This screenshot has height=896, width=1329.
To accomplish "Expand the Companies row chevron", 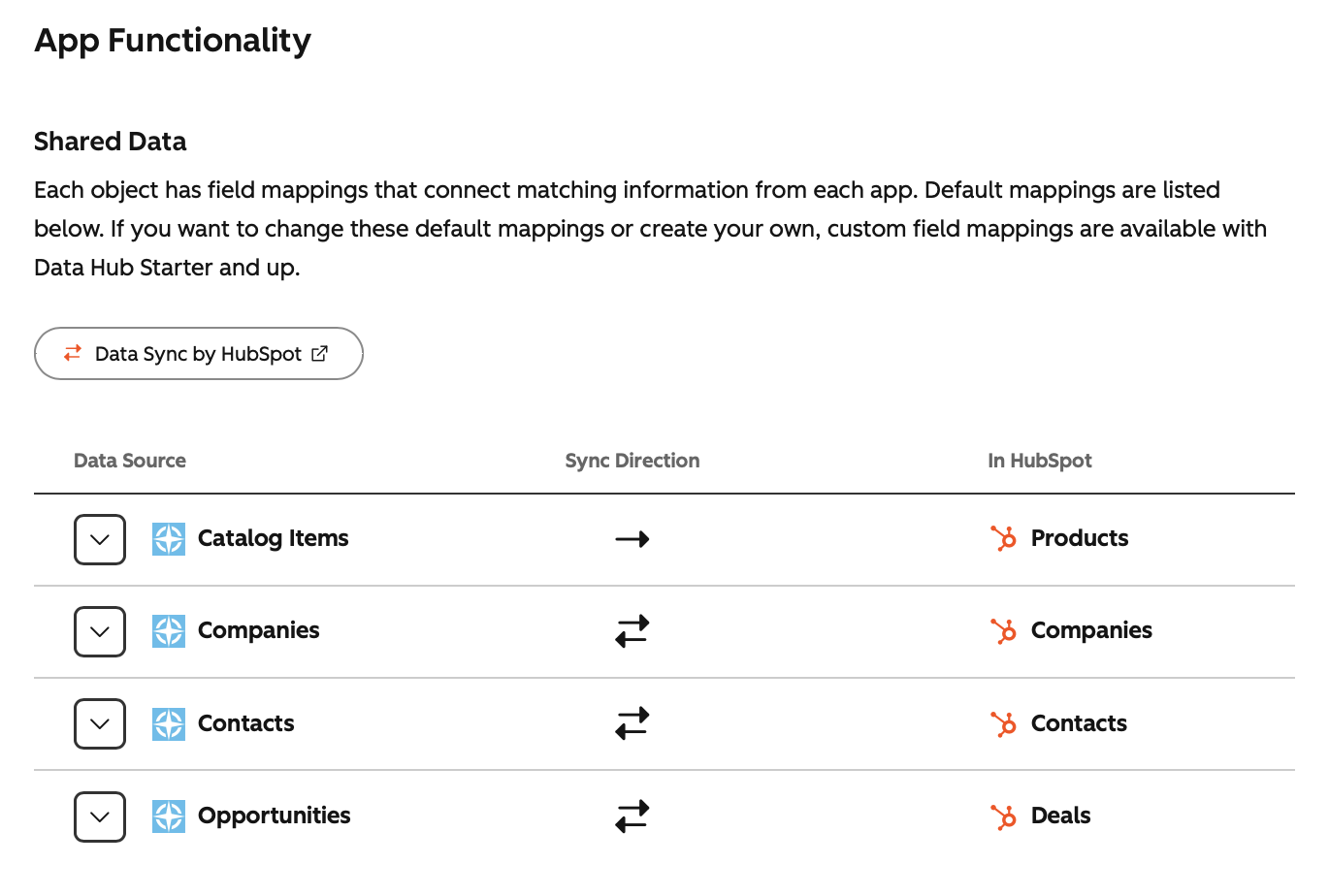I will pyautogui.click(x=100, y=631).
